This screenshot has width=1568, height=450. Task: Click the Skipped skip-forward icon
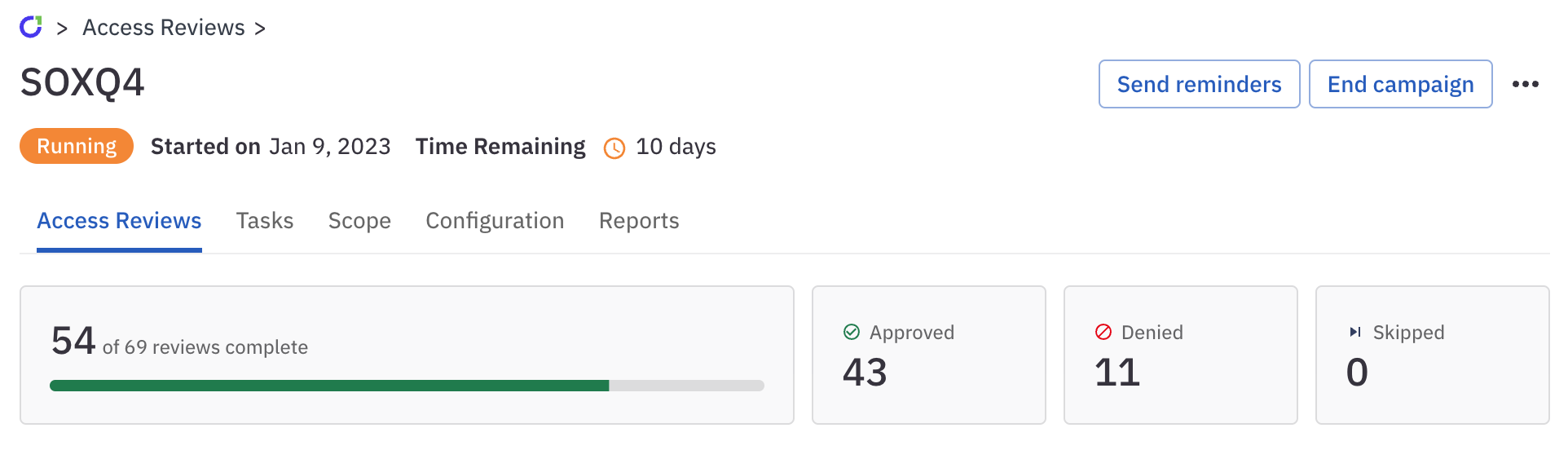[x=1354, y=332]
